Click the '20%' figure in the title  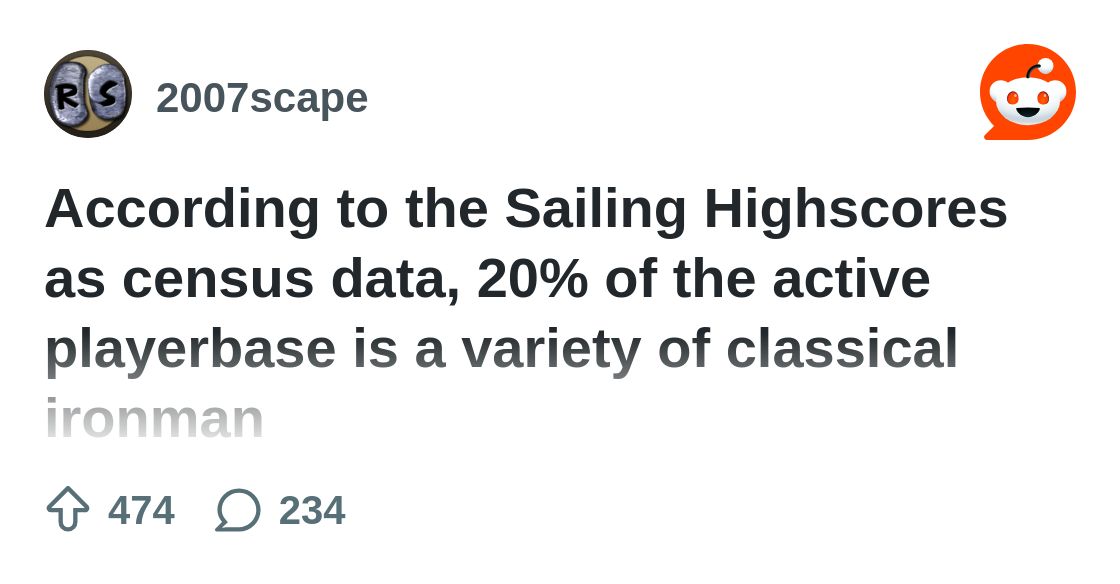[x=532, y=279]
